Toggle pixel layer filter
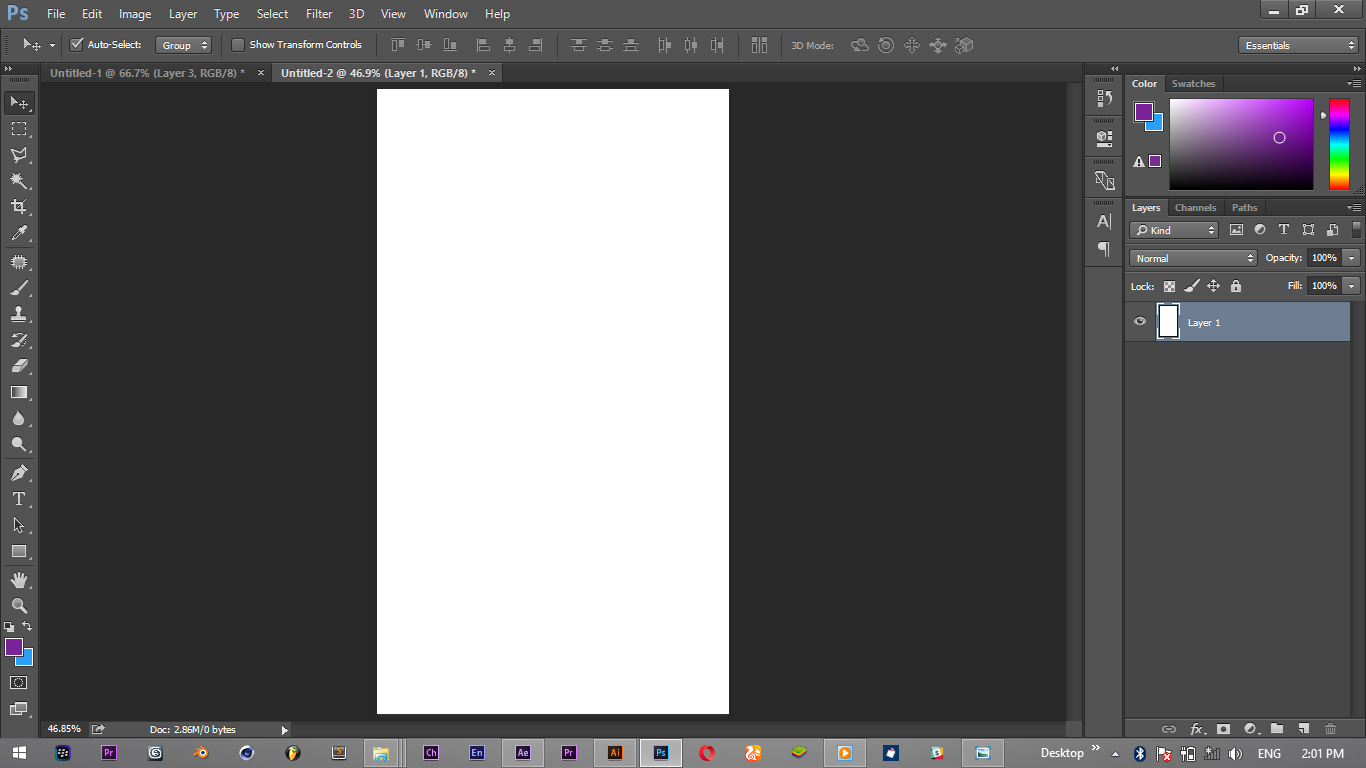1366x768 pixels. pos(1236,230)
